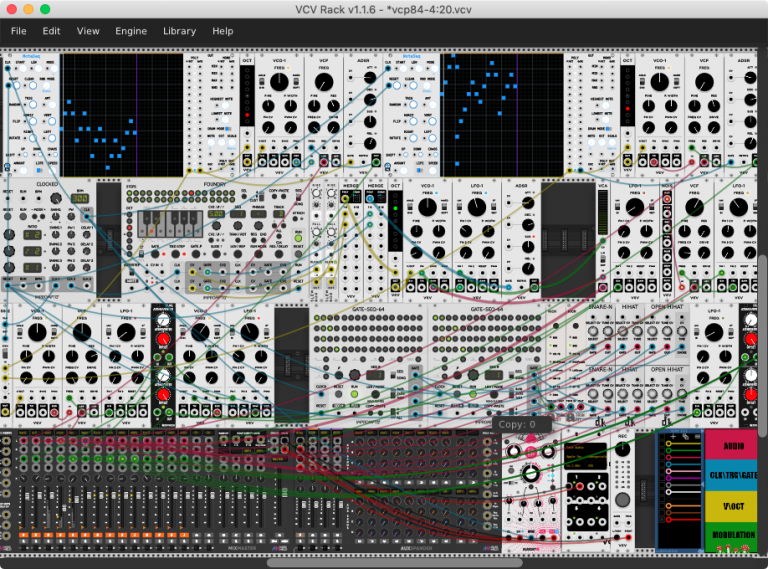Open the Library menu
The image size is (768, 569).
point(179,31)
